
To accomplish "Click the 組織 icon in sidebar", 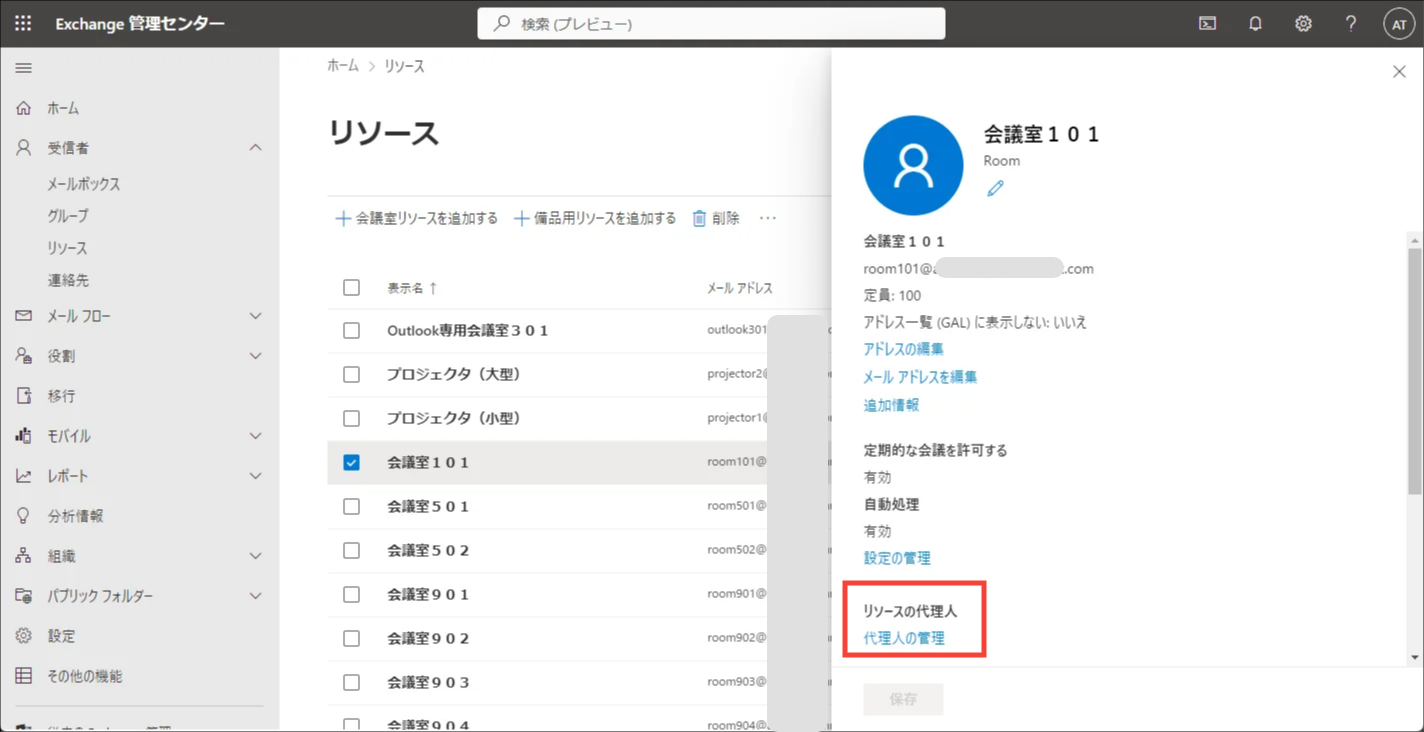I will 24,556.
